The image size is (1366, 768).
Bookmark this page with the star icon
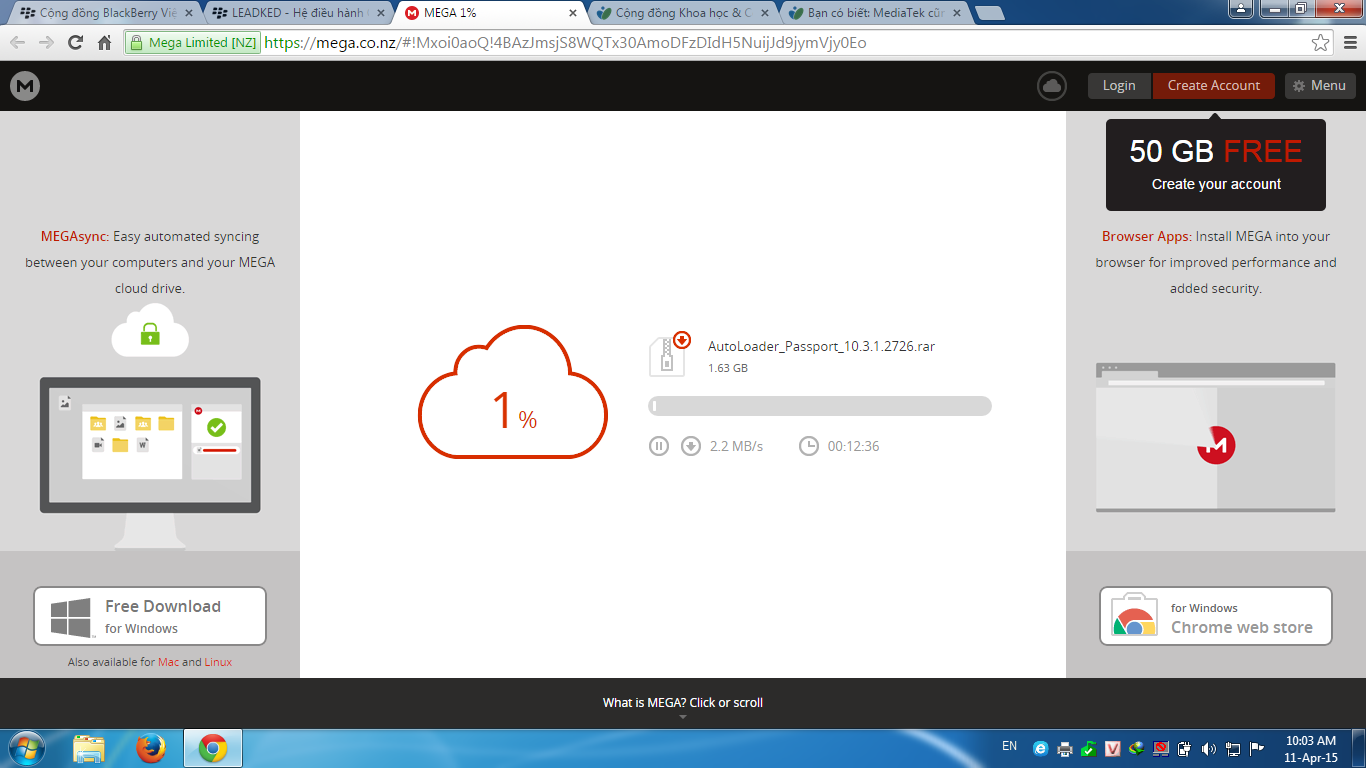(x=1320, y=43)
